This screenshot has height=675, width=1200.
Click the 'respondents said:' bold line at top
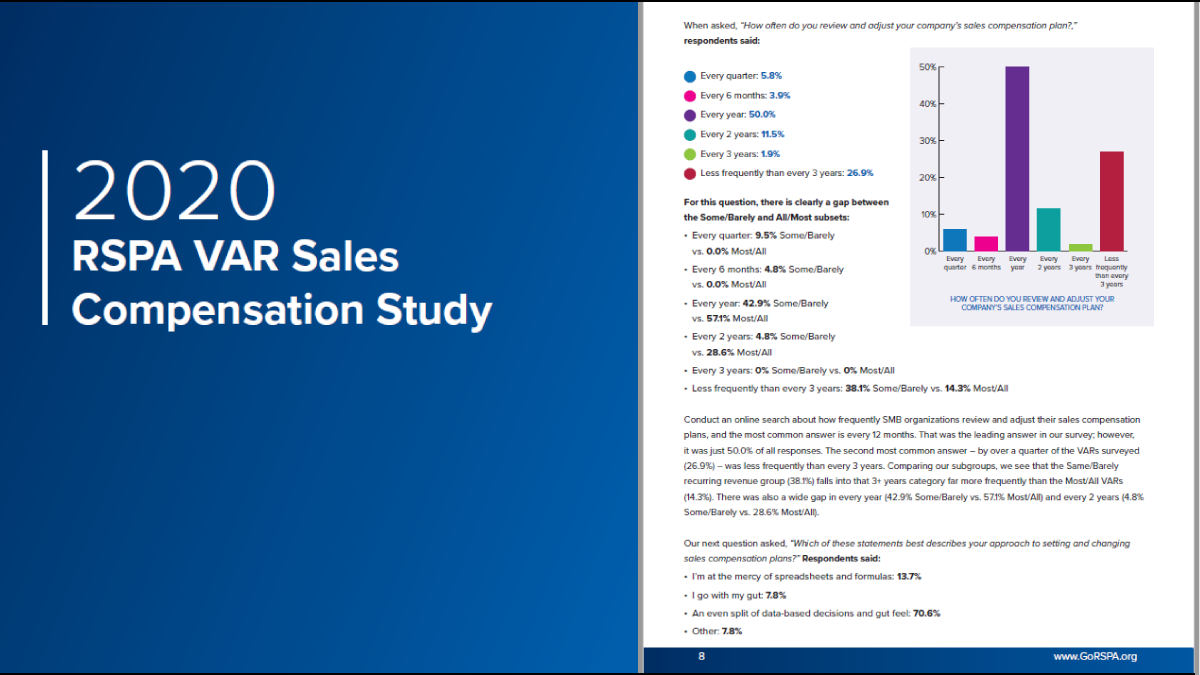tap(722, 41)
